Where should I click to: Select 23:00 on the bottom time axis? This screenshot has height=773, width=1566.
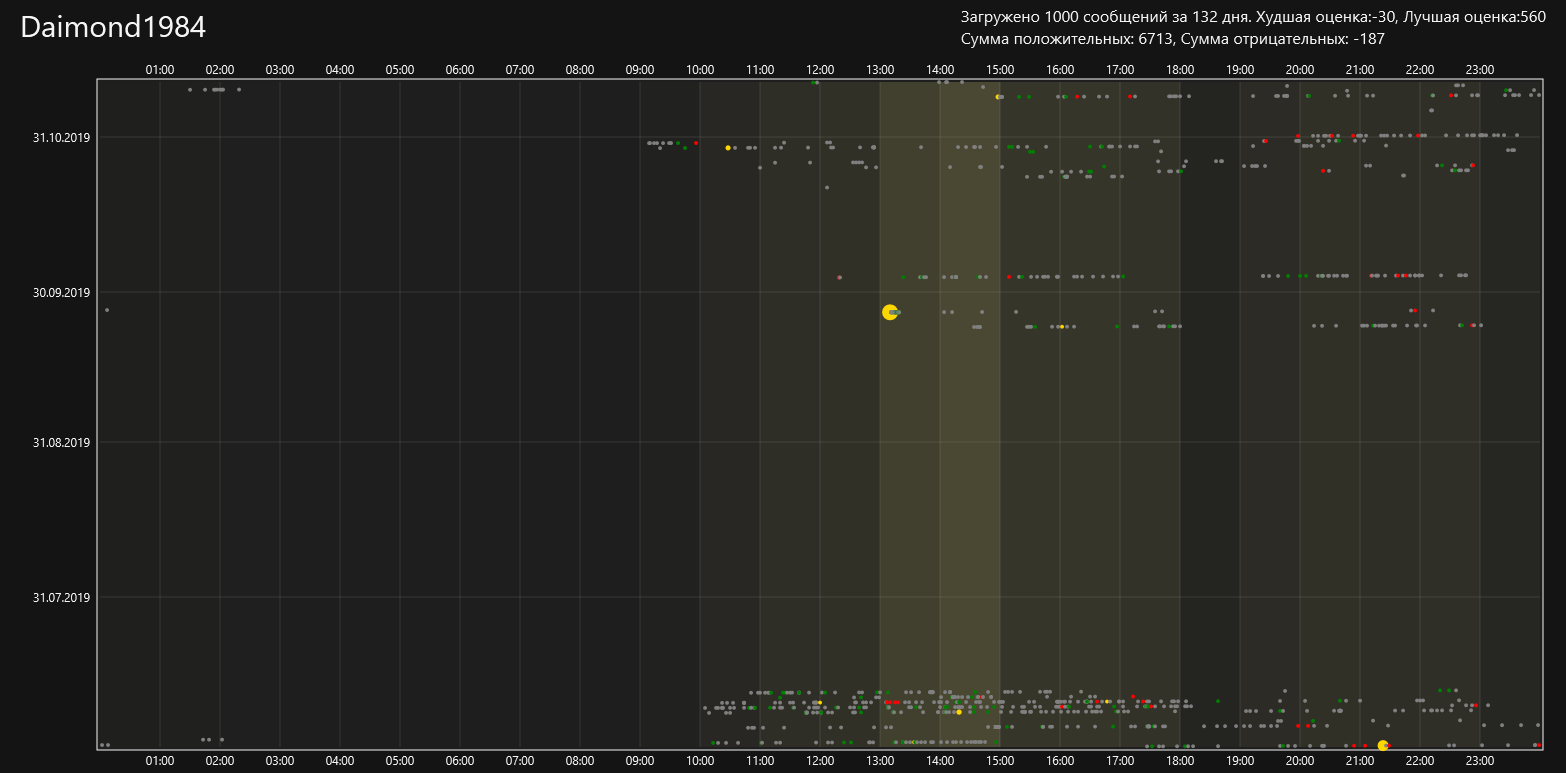1480,761
